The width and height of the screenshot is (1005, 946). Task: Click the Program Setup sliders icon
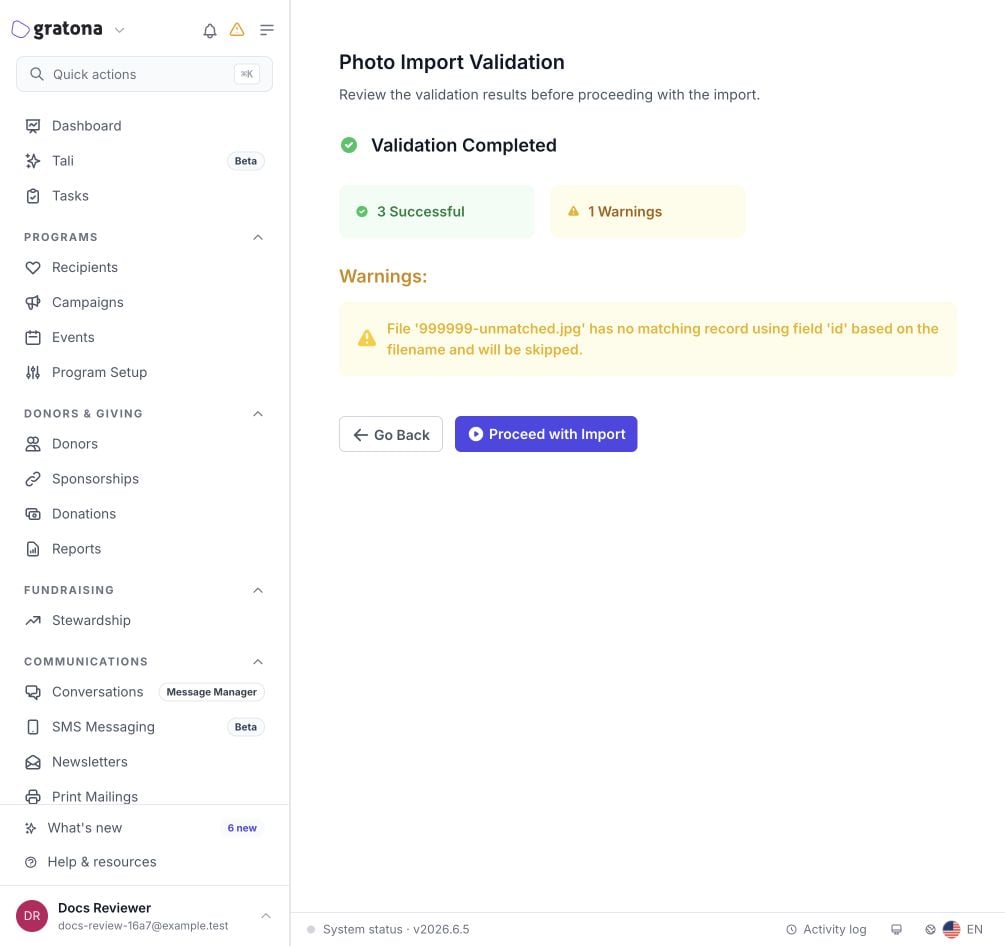coord(33,372)
